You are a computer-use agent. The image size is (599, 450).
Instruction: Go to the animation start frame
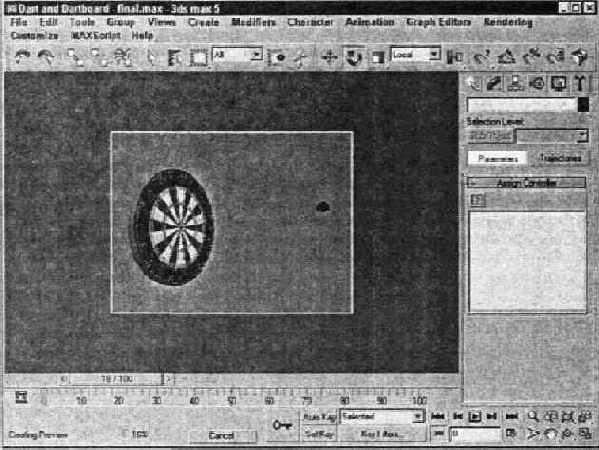coord(437,416)
